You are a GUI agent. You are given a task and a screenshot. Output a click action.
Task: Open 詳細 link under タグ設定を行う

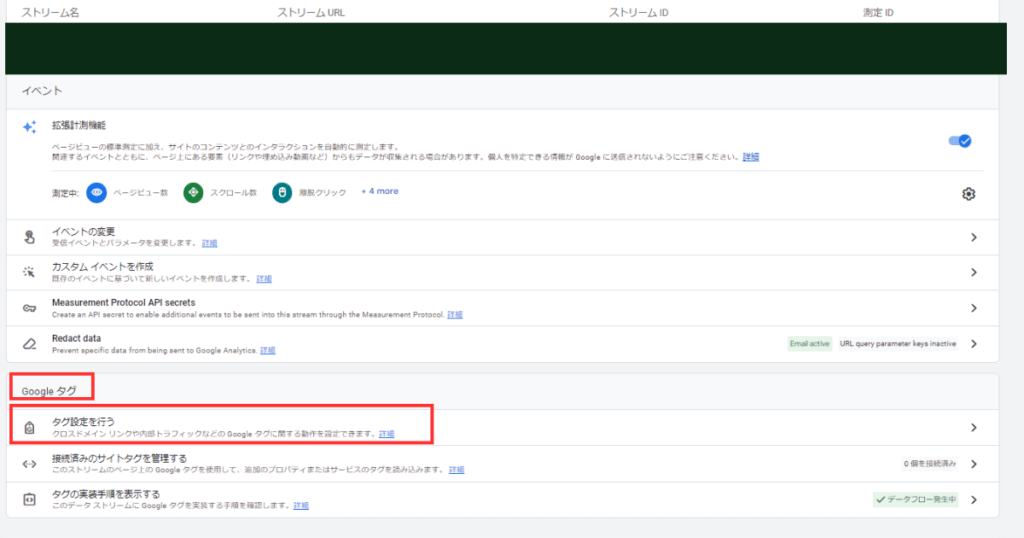(x=387, y=434)
